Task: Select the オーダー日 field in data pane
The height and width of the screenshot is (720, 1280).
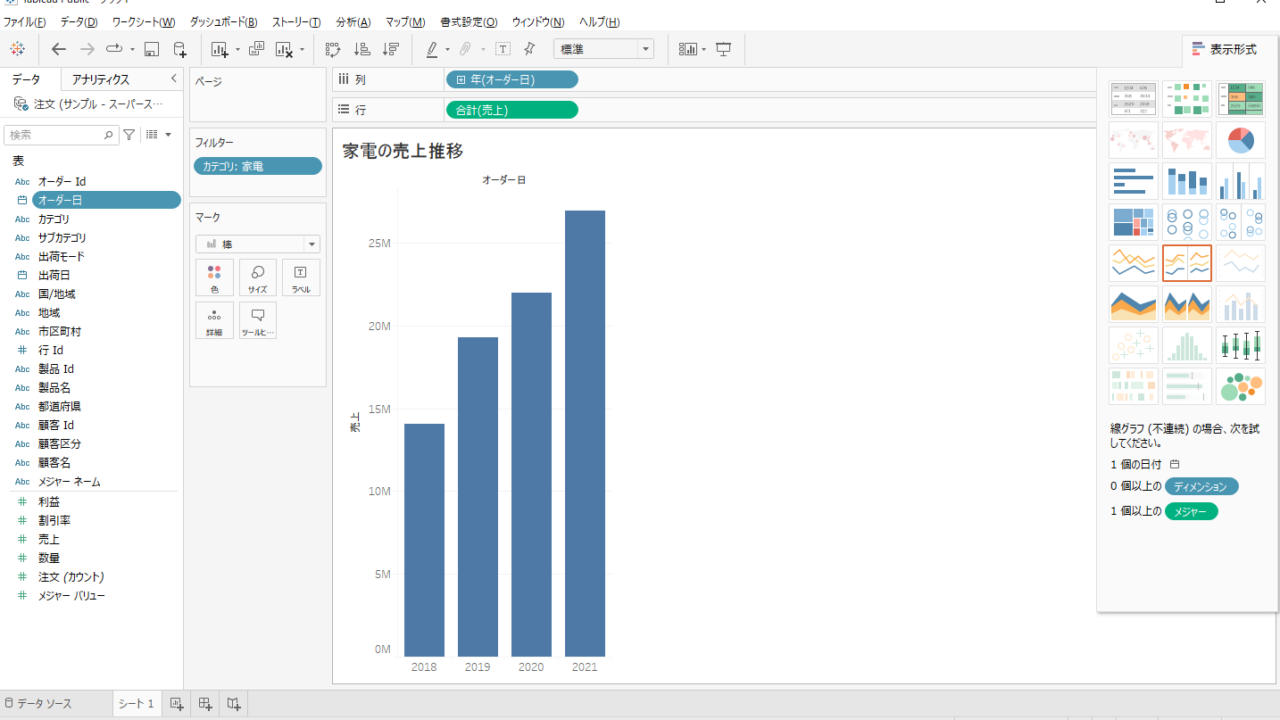Action: pyautogui.click(x=106, y=200)
